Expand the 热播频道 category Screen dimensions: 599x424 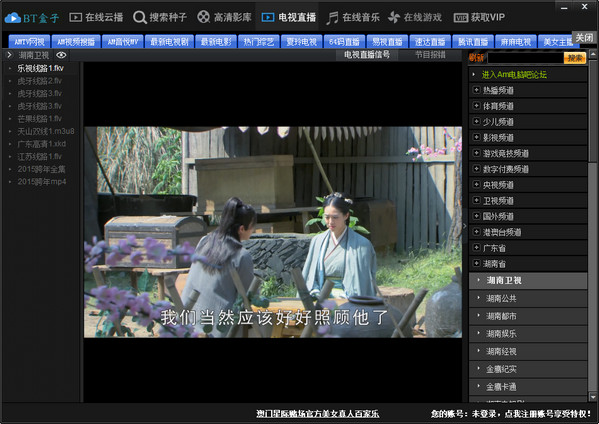(x=476, y=90)
